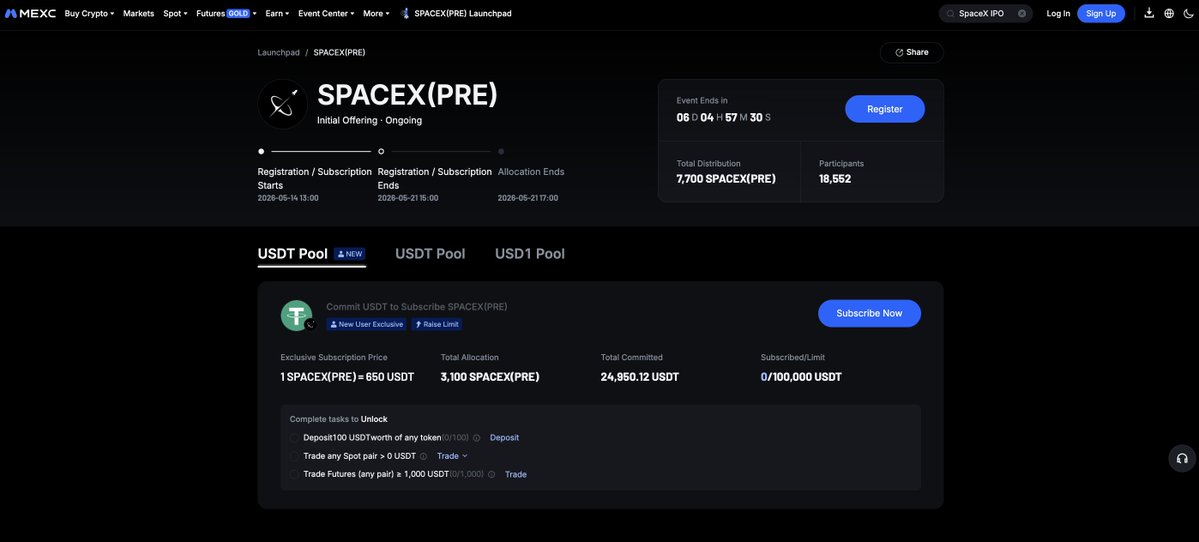Tick the Trade any Spot pair task circle

coord(295,456)
